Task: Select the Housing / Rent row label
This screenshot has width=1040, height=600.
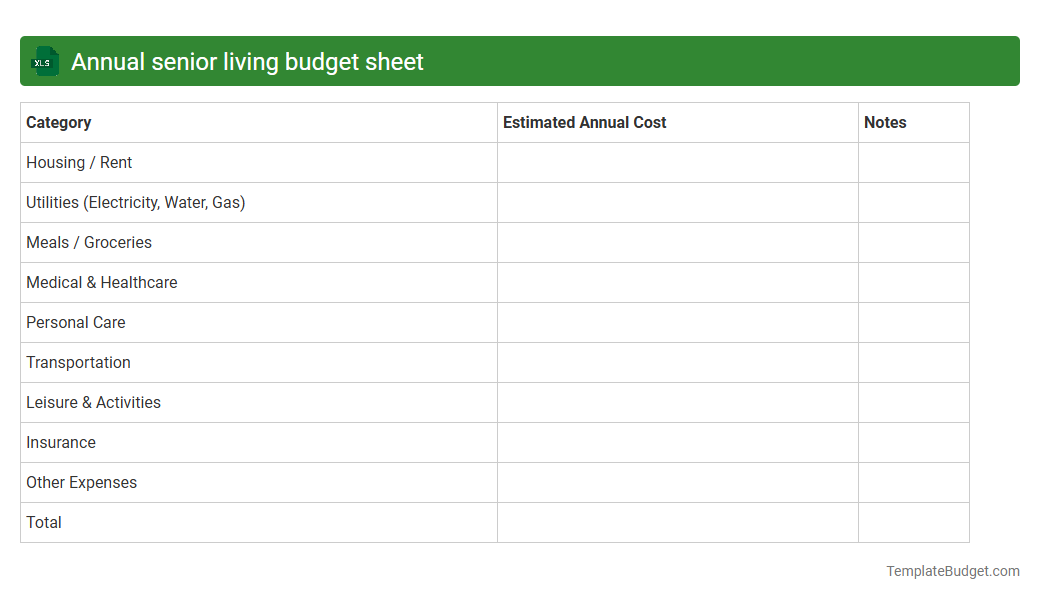Action: (79, 162)
